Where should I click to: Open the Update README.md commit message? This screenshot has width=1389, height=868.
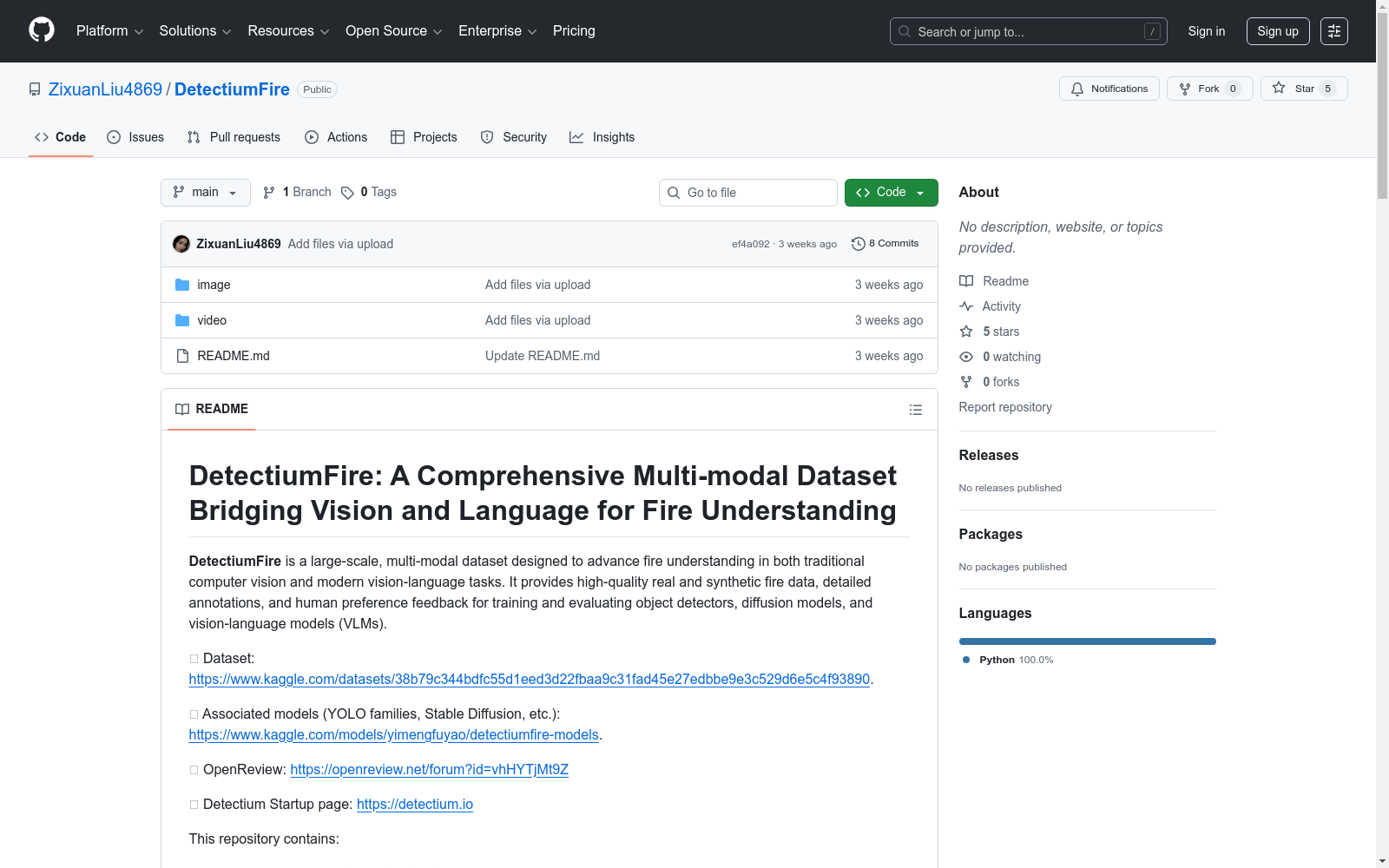point(543,356)
